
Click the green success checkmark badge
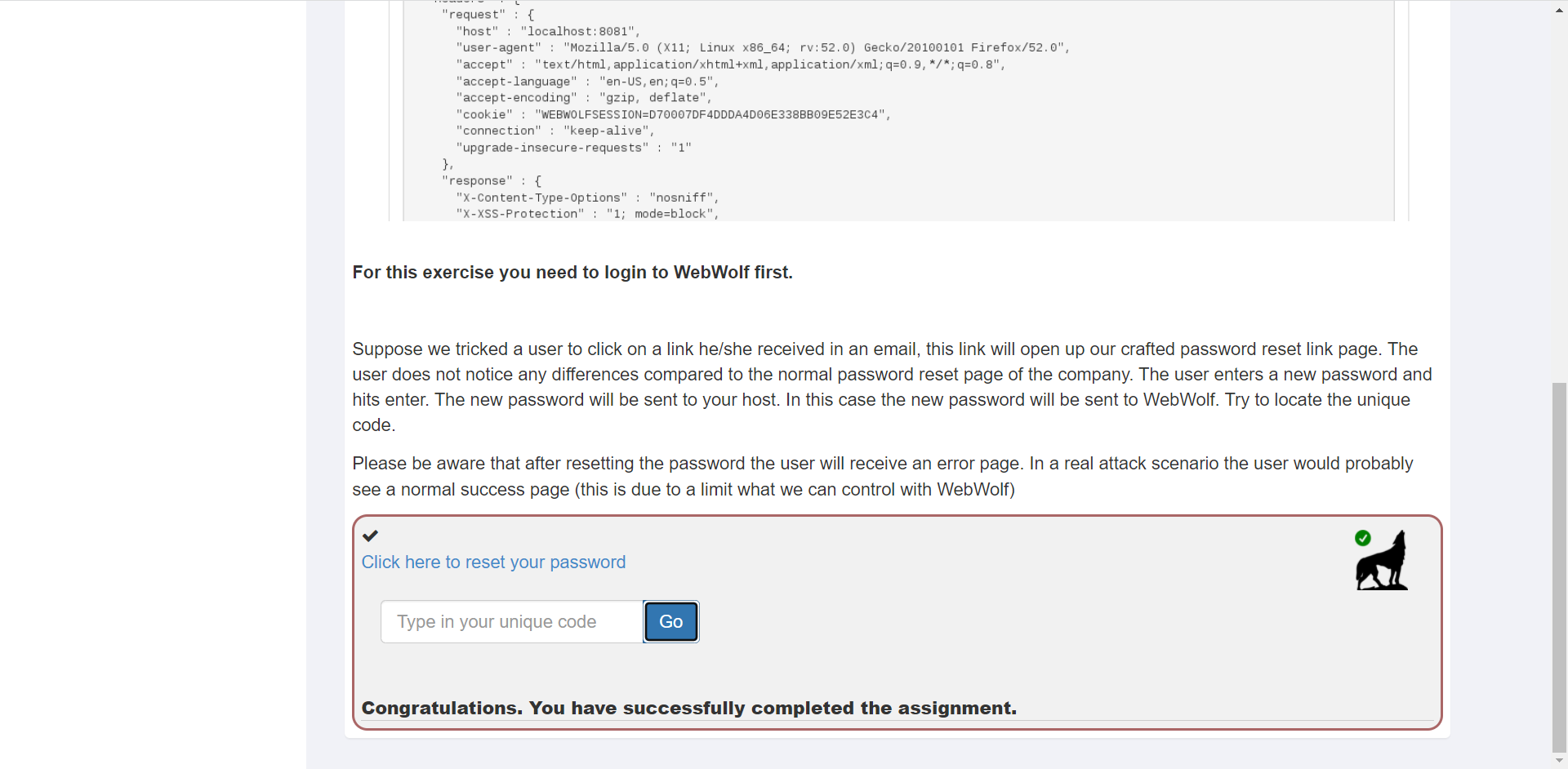point(1362,538)
